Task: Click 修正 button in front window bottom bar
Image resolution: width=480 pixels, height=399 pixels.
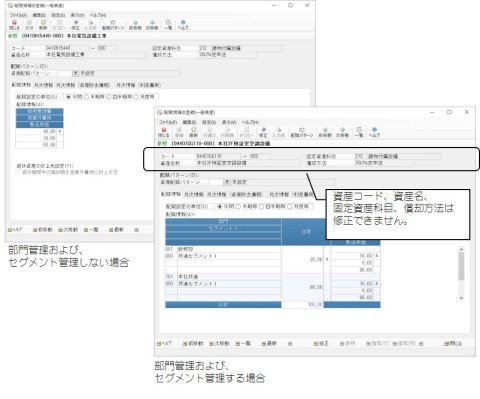Action: click(321, 343)
